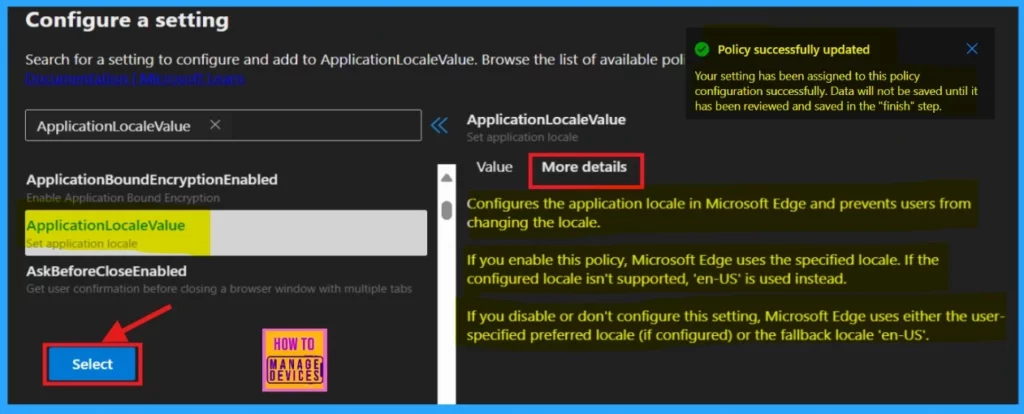Click 'Get user confirmation before closing' description

tap(219, 288)
